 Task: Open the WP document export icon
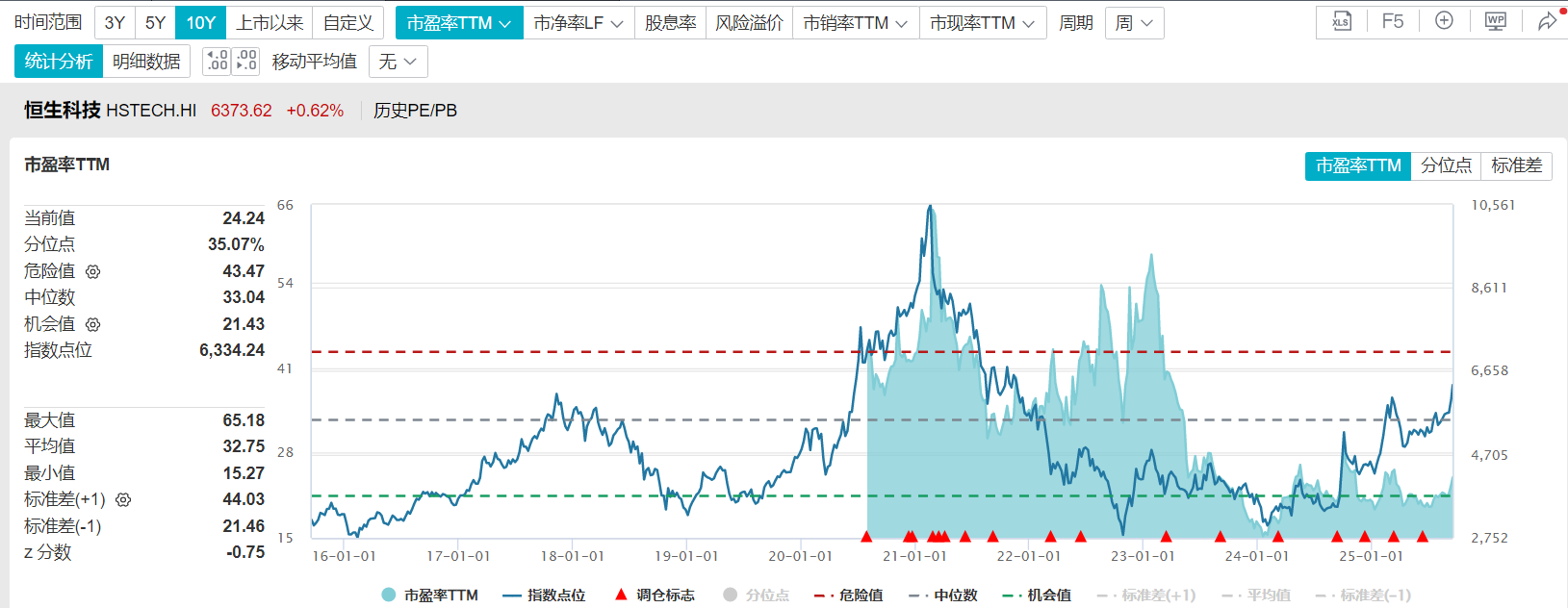click(x=1496, y=21)
